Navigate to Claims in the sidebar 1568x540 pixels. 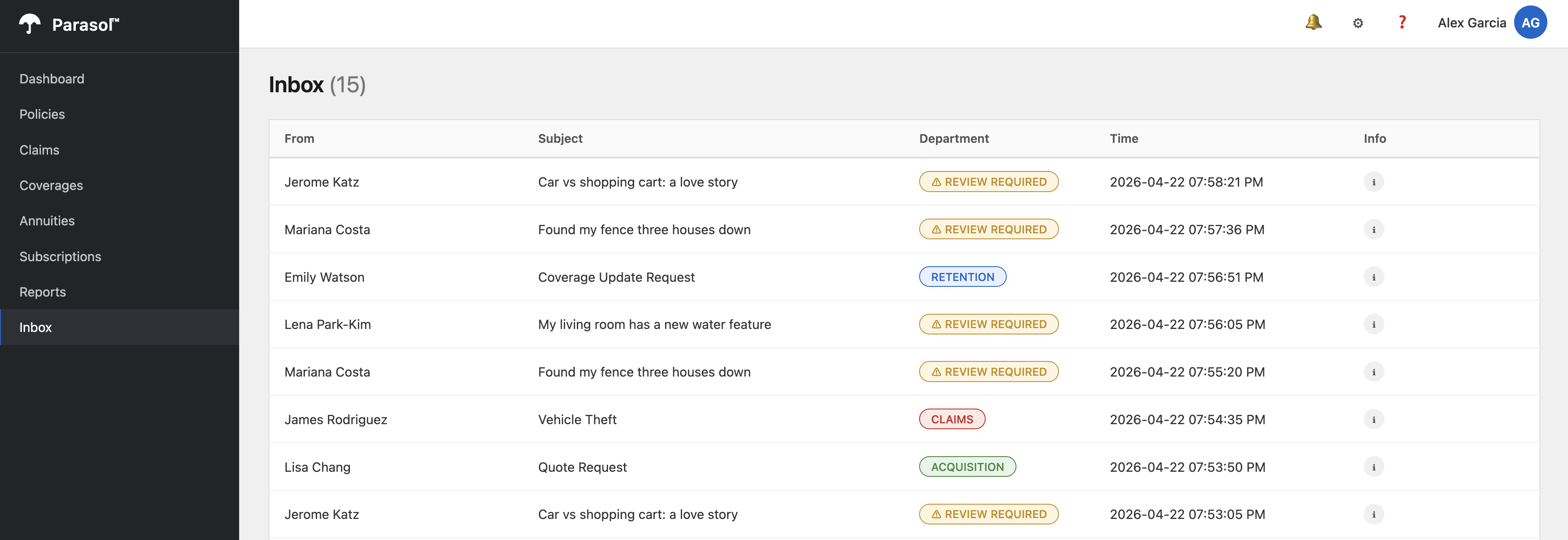tap(40, 150)
